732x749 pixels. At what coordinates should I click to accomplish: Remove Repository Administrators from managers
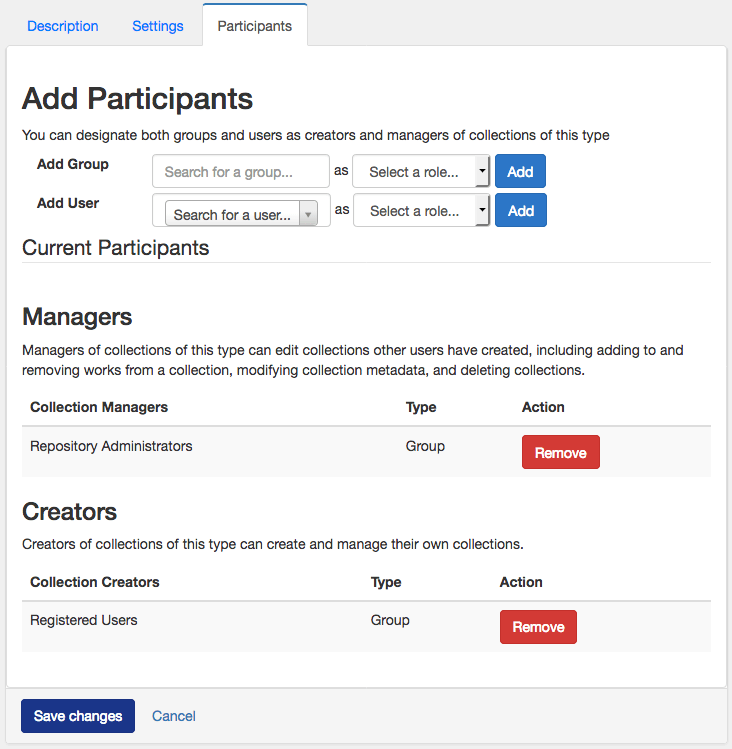tap(560, 453)
